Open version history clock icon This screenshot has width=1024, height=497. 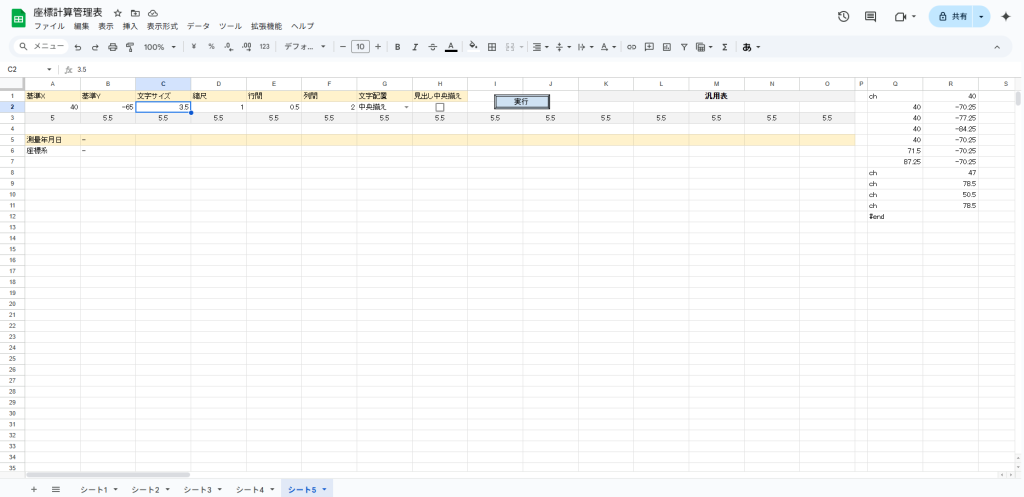843,17
